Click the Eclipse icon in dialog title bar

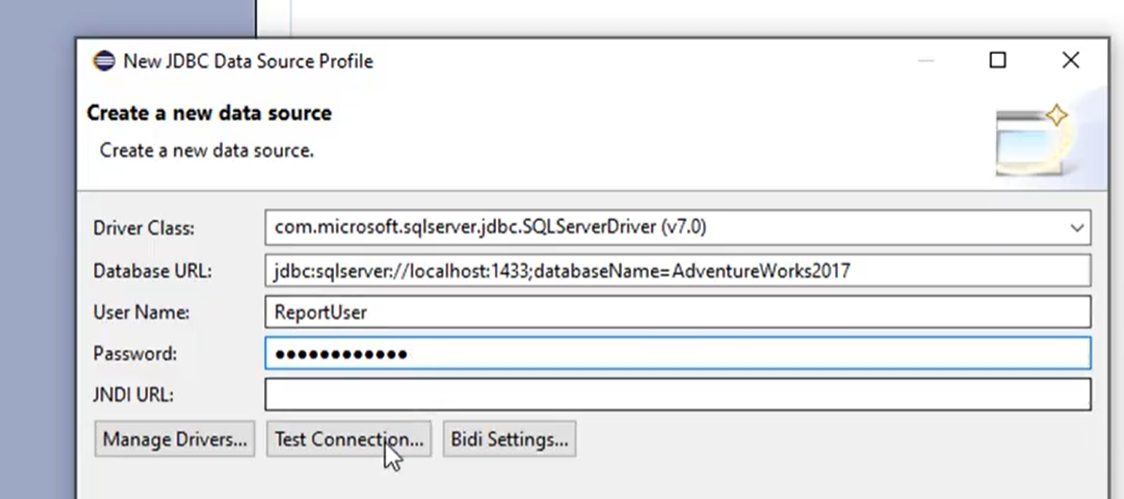104,61
